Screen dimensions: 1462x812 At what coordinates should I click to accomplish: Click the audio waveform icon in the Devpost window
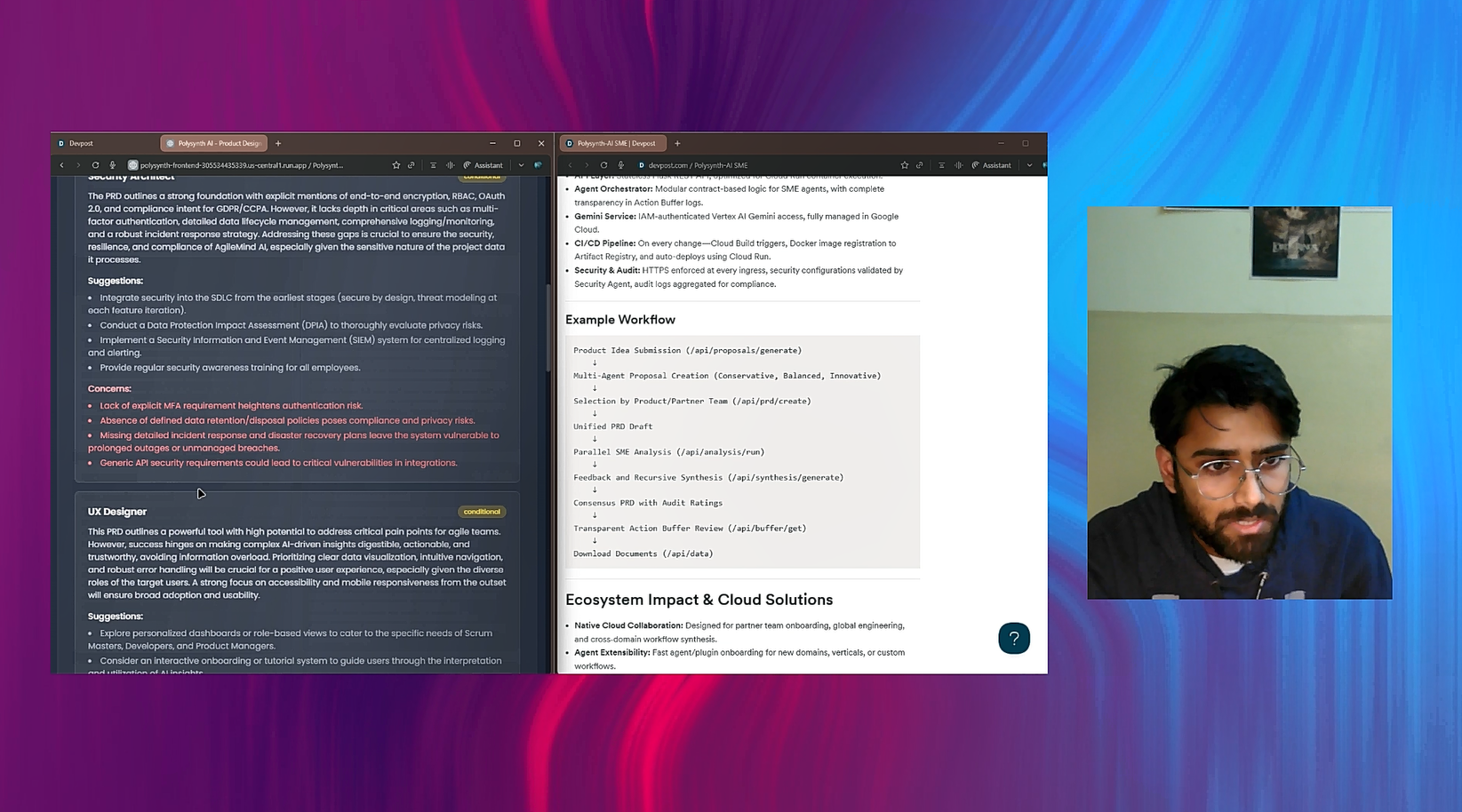coord(958,165)
